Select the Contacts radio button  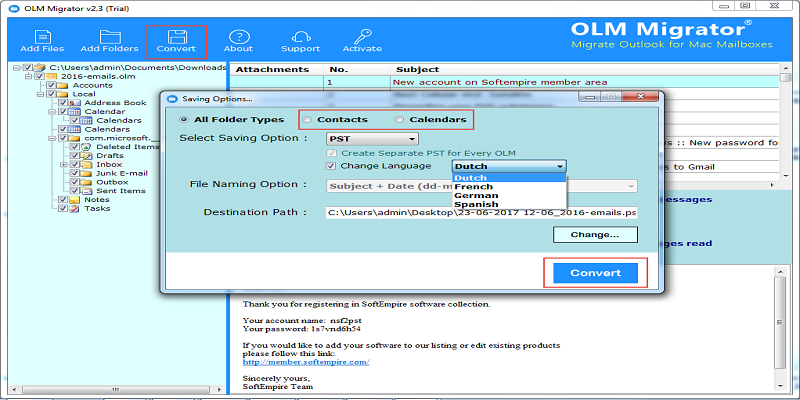click(x=307, y=120)
